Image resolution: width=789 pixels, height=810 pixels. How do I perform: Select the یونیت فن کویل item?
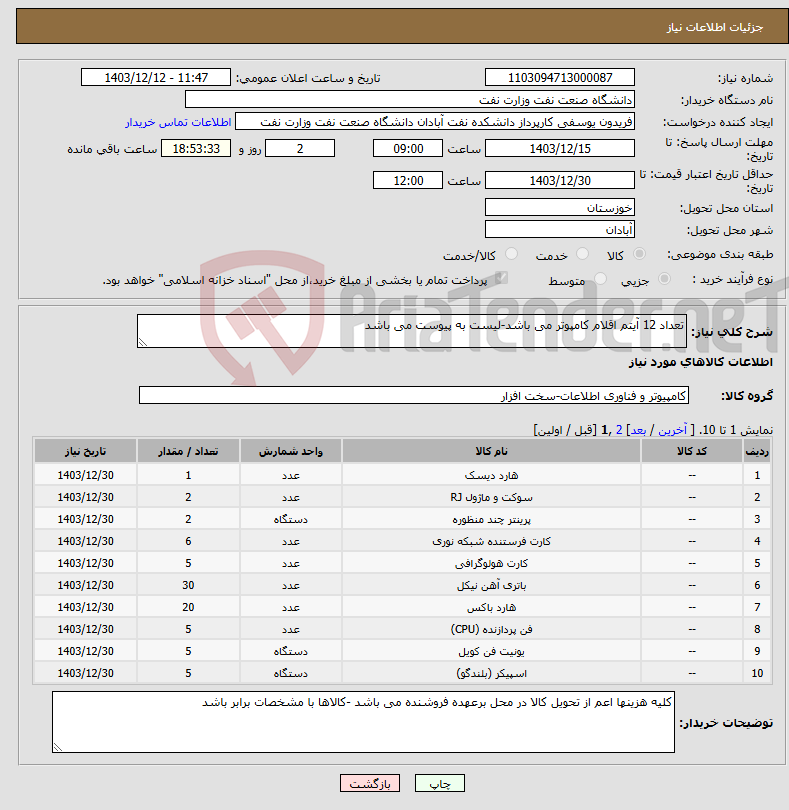[x=491, y=651]
